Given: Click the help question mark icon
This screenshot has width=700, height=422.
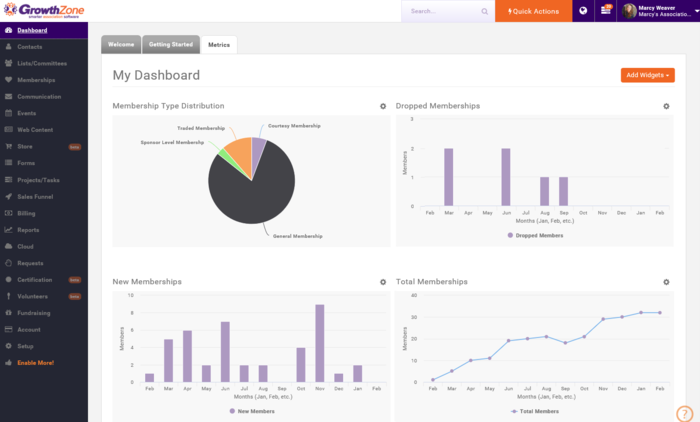Looking at the screenshot, I should [x=684, y=414].
